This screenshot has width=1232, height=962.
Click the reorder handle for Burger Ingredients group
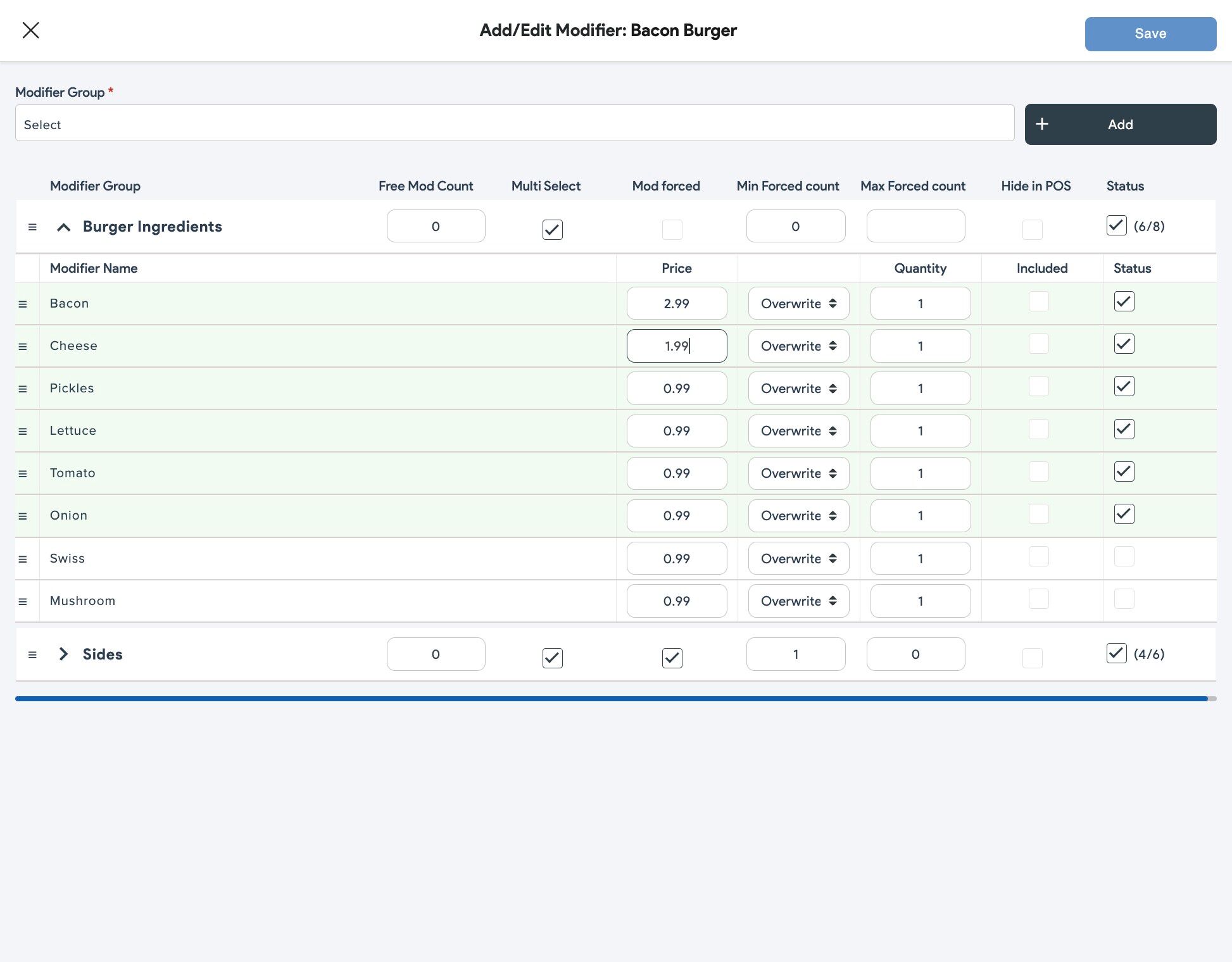pyautogui.click(x=32, y=227)
